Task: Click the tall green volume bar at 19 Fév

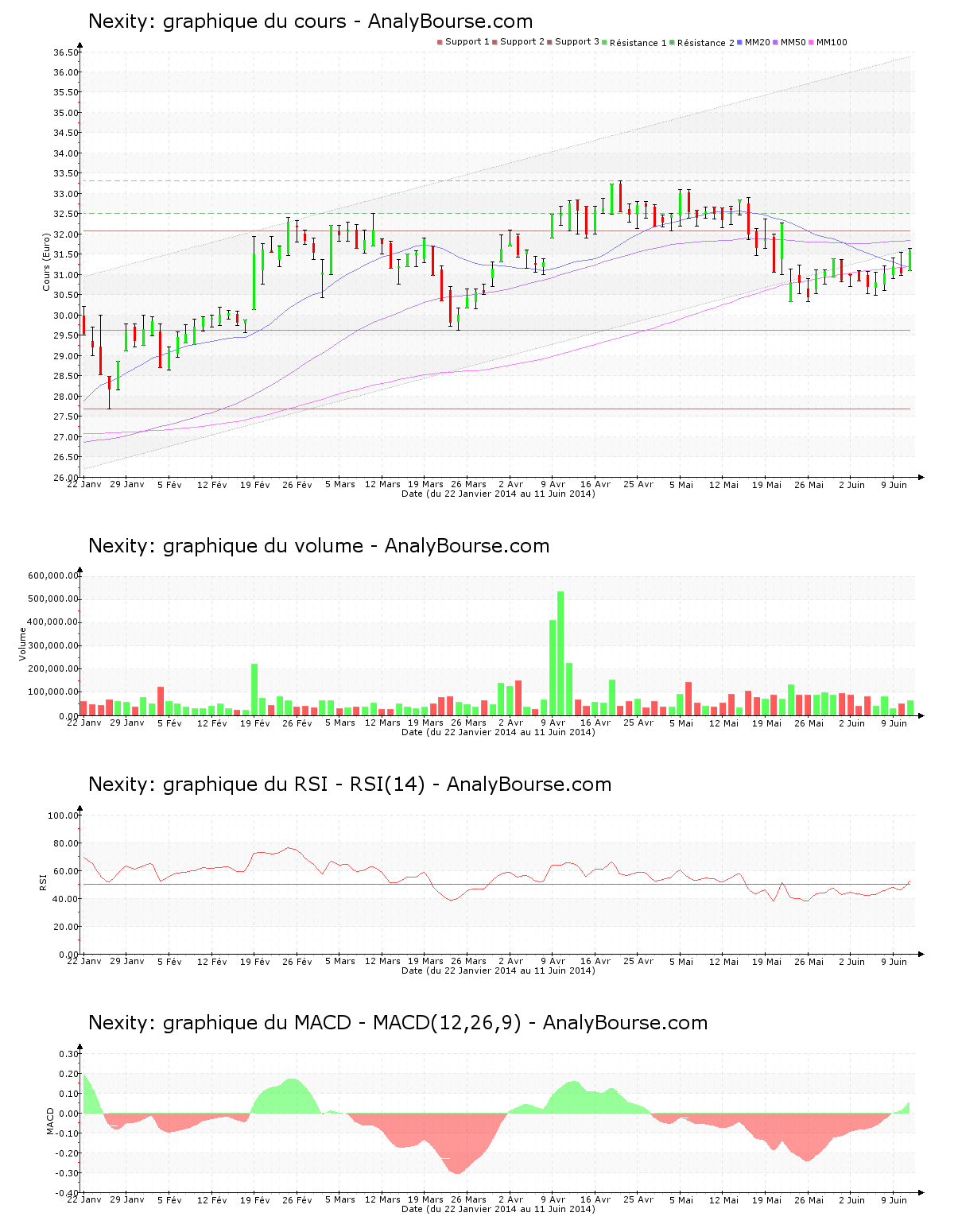Action: pos(254,689)
